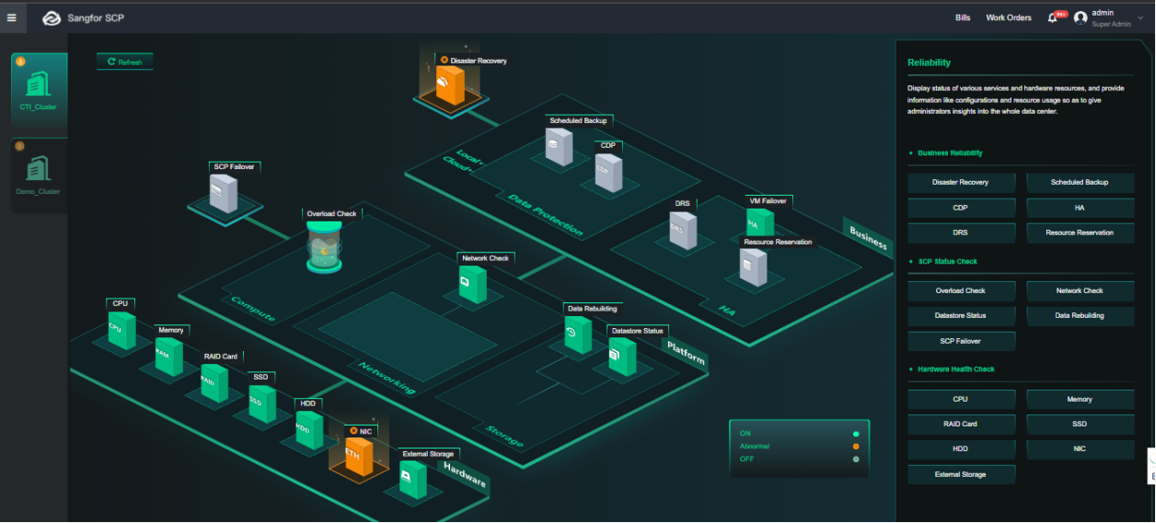The image size is (1156, 523).
Task: Click the SSD button under Hardware Health Check
Action: tap(1080, 424)
